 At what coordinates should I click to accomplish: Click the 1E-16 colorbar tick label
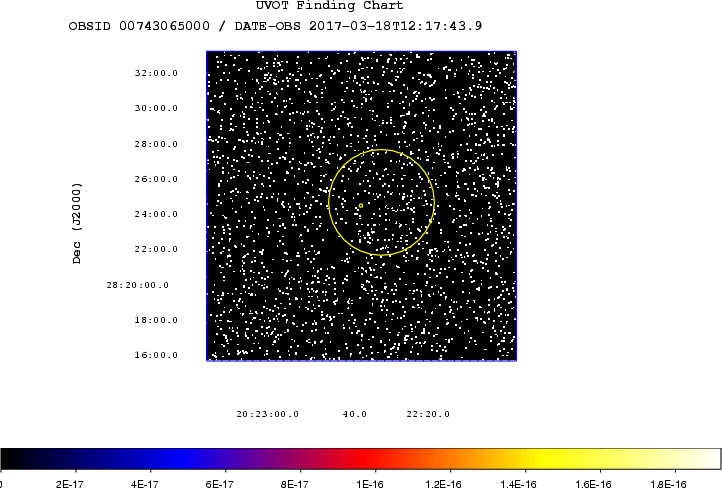click(370, 484)
